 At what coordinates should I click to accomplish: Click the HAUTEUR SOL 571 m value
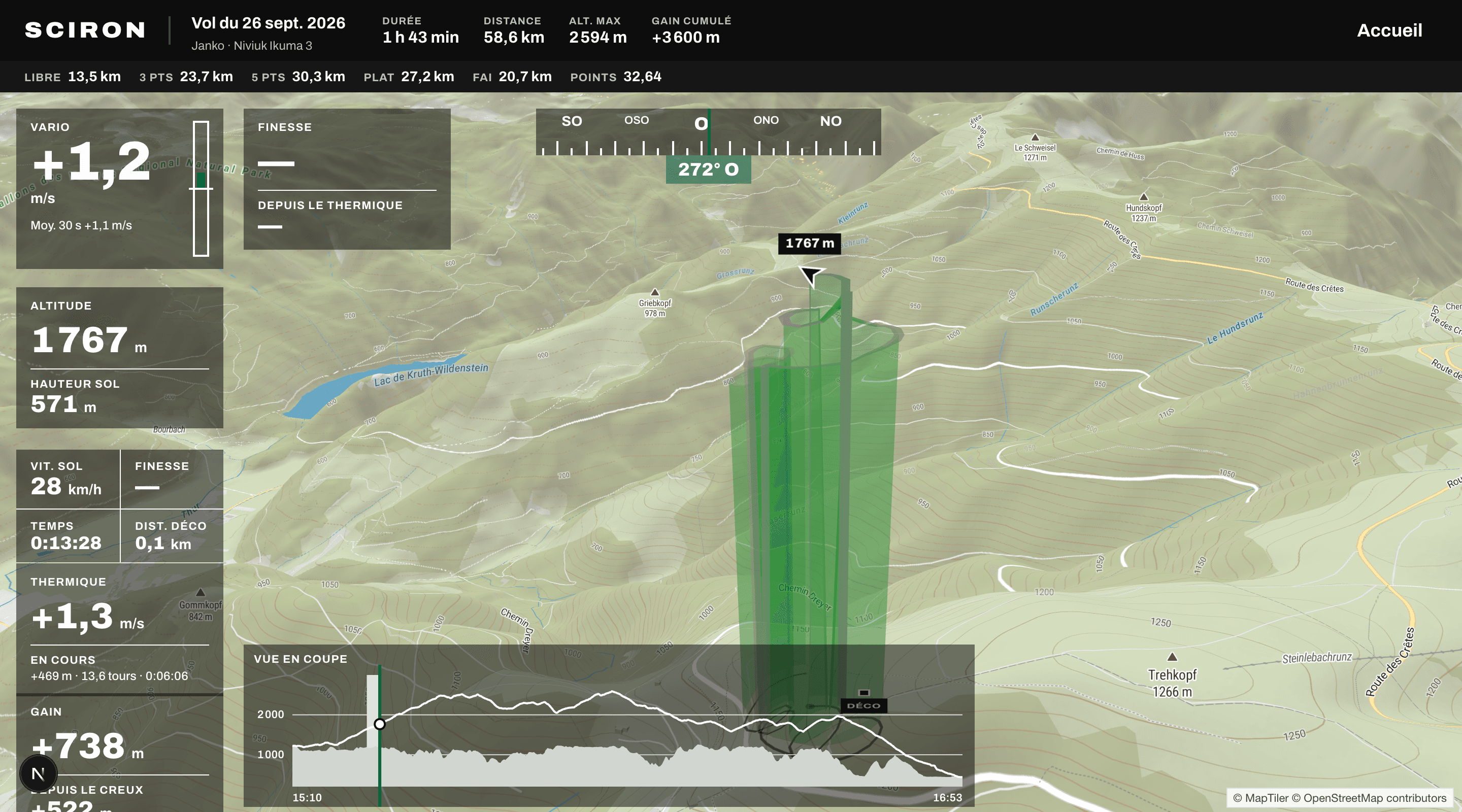(x=63, y=404)
